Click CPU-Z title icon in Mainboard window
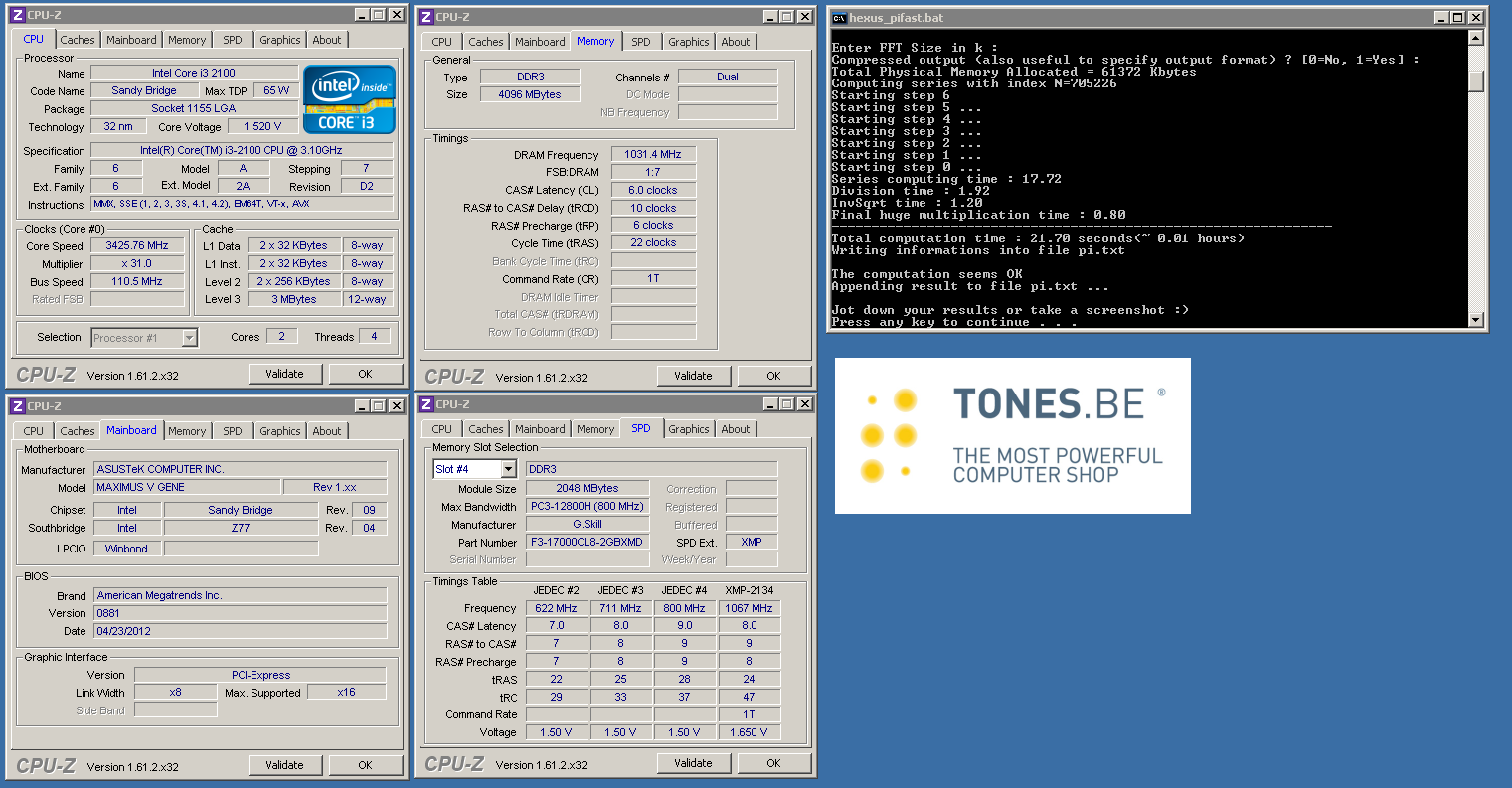 [x=17, y=406]
